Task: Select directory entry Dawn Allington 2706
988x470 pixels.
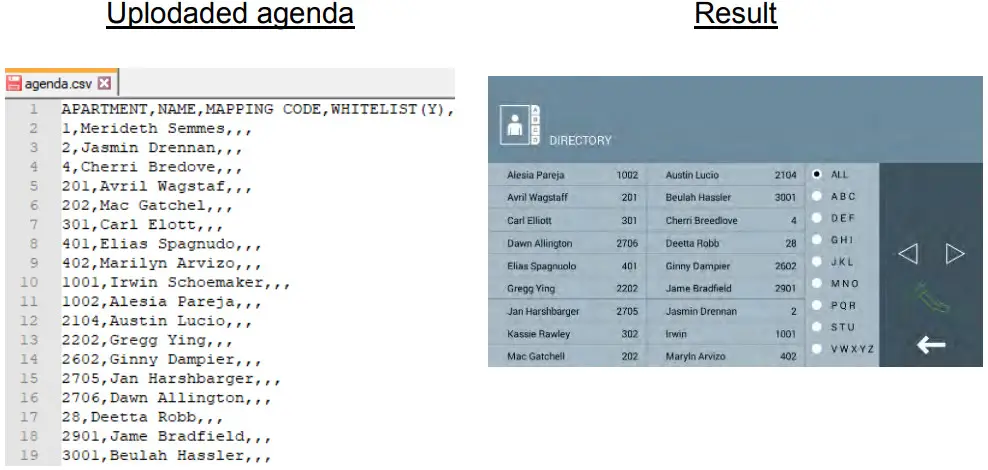Action: (x=567, y=243)
